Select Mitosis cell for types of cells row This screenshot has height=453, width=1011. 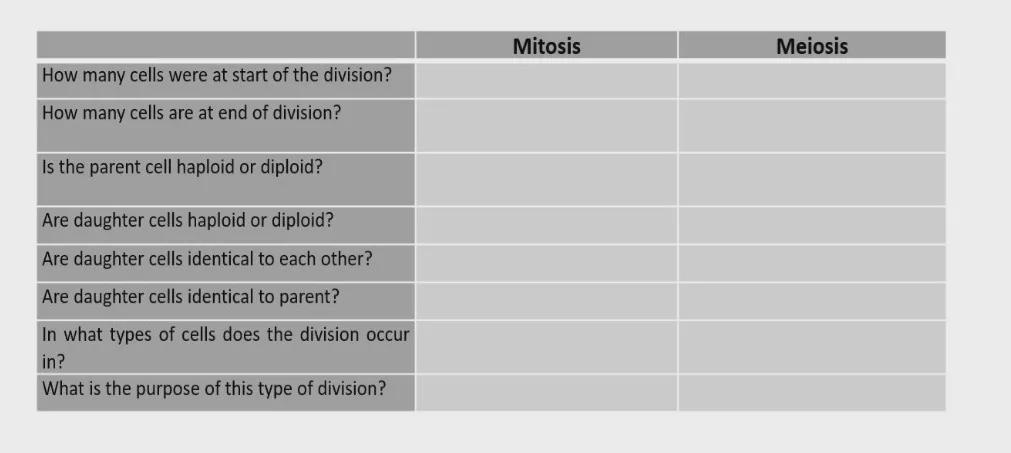click(x=546, y=347)
